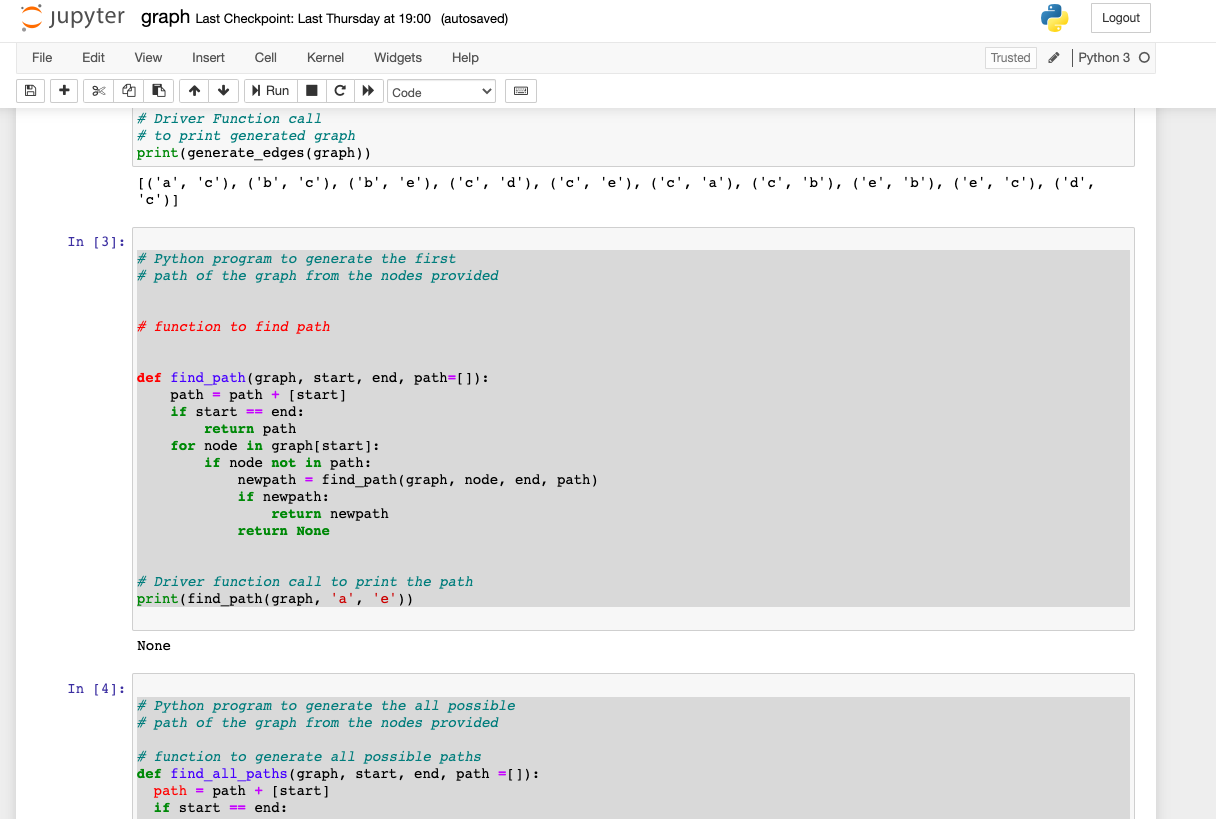This screenshot has height=819, width=1216.
Task: Click the In [4] cell prompt
Action: [x=96, y=689]
